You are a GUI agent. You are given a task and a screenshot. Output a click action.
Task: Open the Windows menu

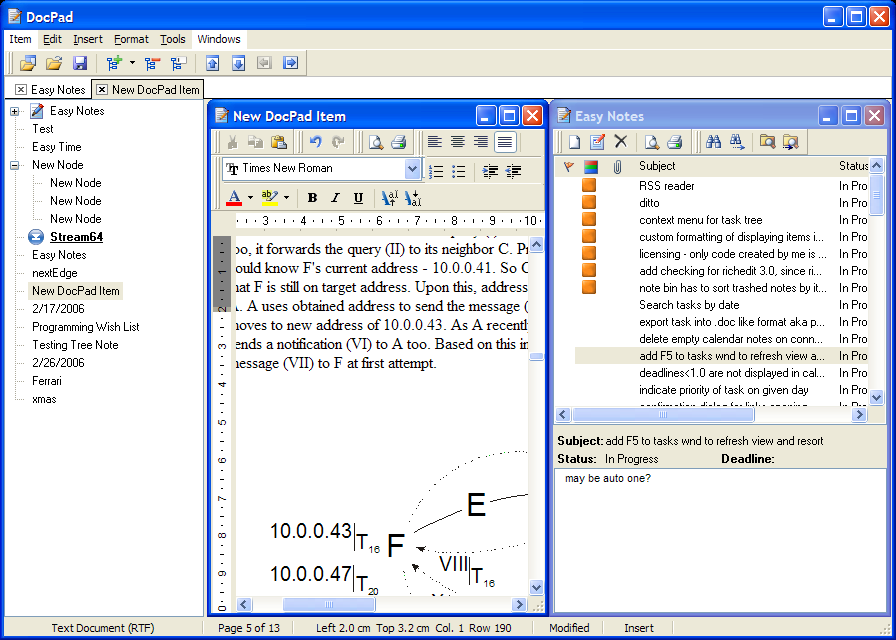[219, 39]
